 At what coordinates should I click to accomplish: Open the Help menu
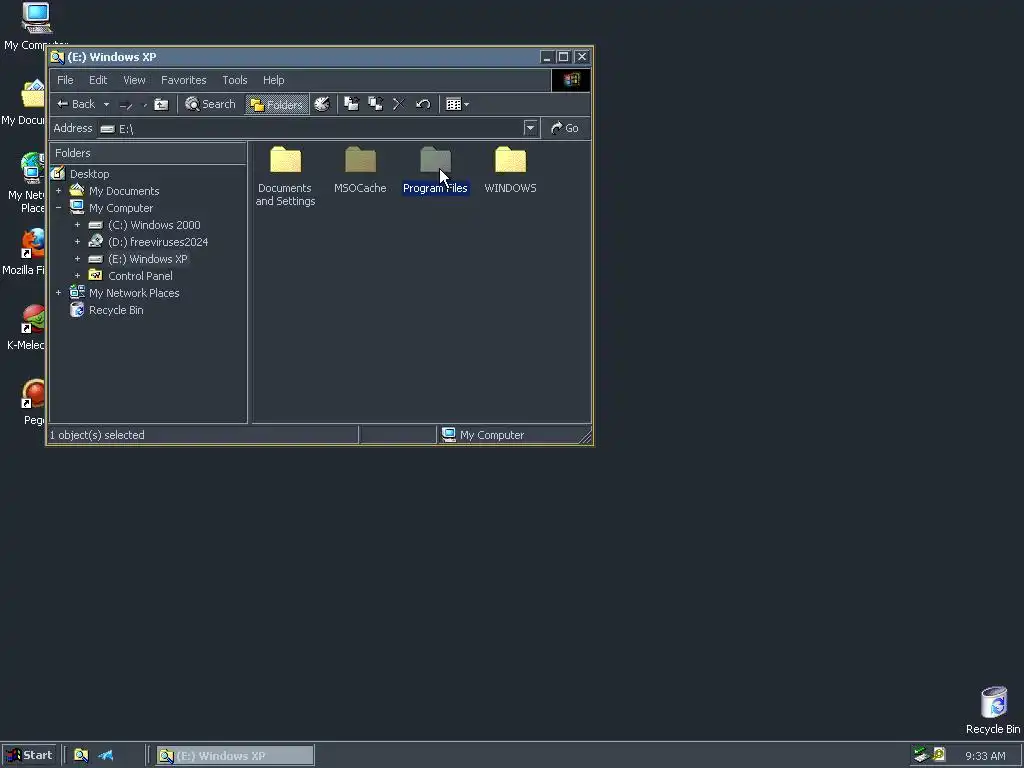pyautogui.click(x=274, y=80)
